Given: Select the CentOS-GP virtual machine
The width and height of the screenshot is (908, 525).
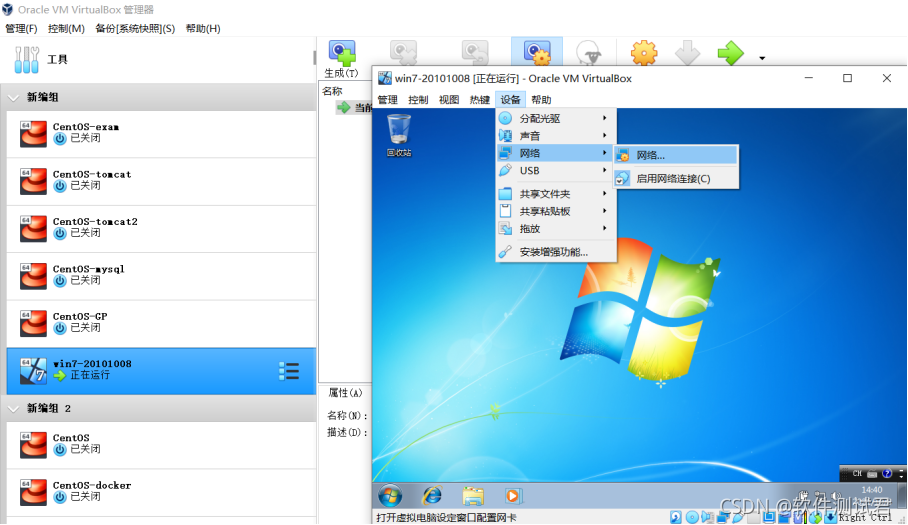Looking at the screenshot, I should [x=161, y=324].
